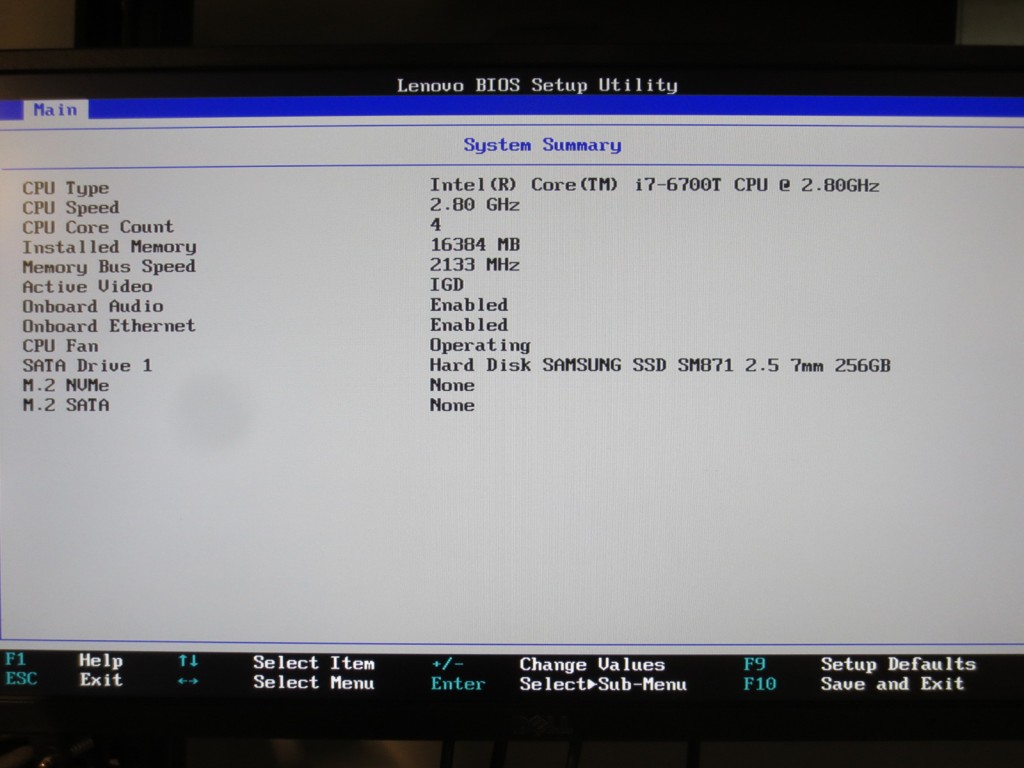
Task: Select the Memory Bus Speed label
Action: pos(109,267)
